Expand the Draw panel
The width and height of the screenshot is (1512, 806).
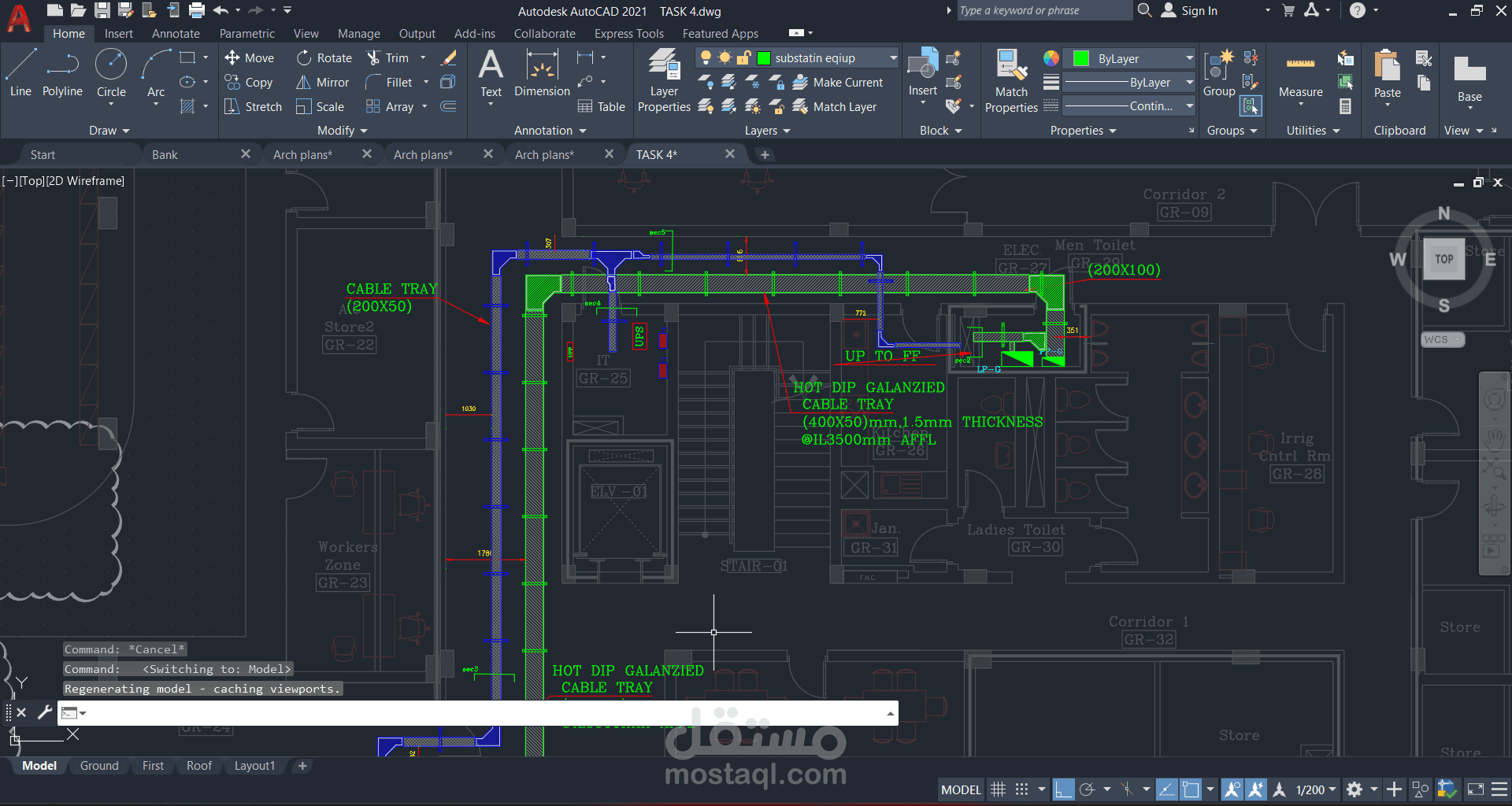109,131
